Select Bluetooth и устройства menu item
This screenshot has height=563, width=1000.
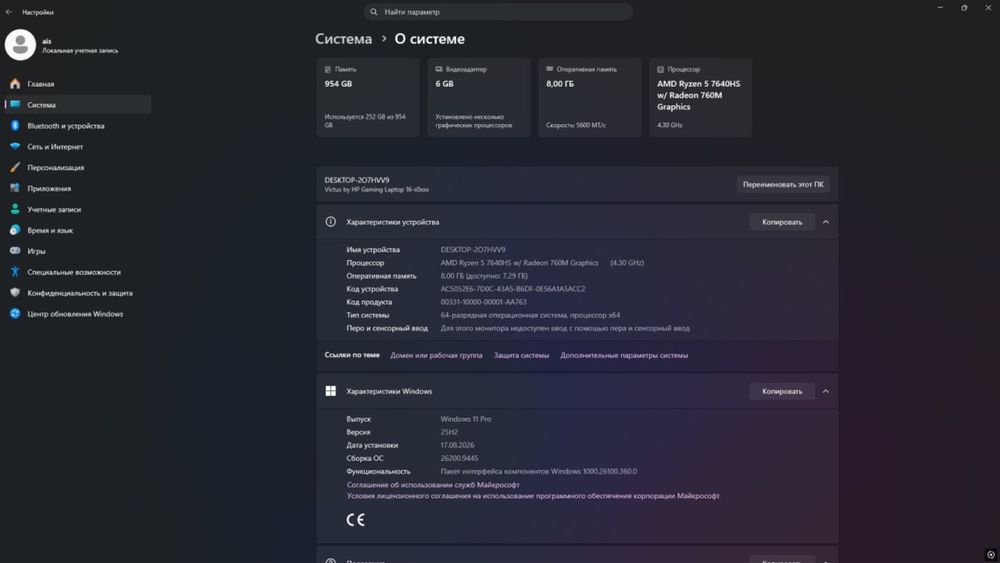click(x=78, y=126)
